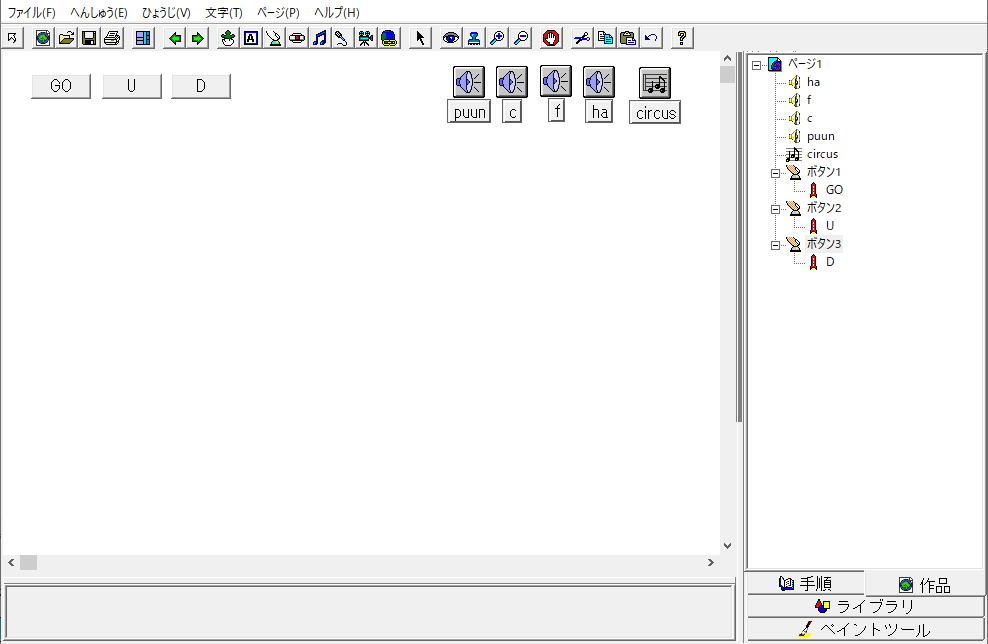Click the clipboard paste toolbar icon
This screenshot has height=644, width=988.
point(628,38)
